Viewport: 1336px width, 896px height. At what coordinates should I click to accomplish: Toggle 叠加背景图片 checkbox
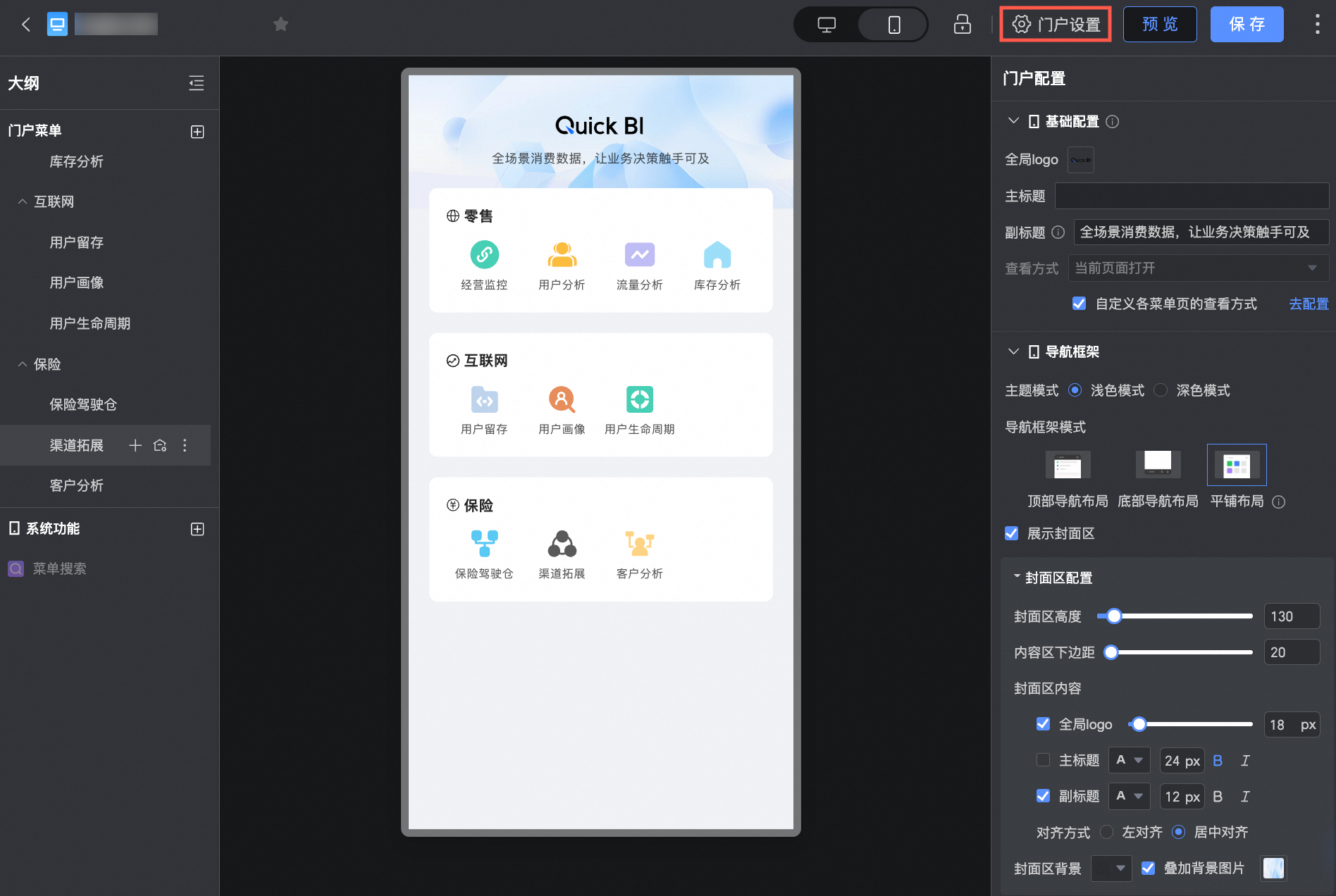click(x=1148, y=868)
